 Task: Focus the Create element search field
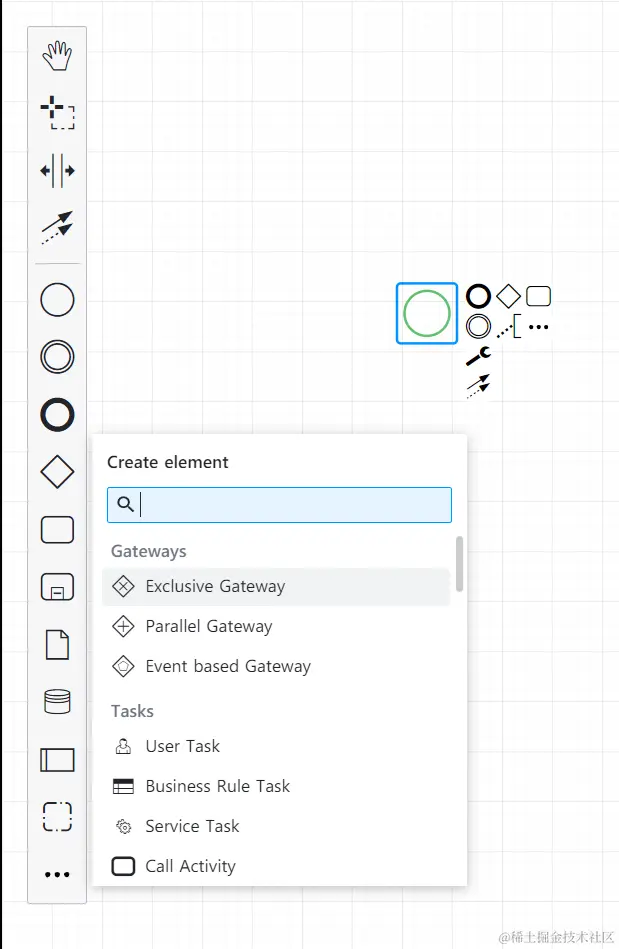pos(279,505)
